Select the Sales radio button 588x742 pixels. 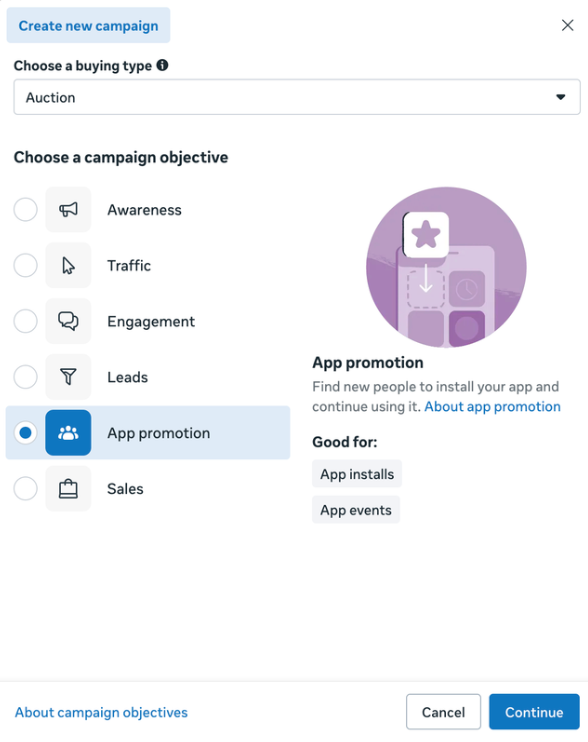26,488
